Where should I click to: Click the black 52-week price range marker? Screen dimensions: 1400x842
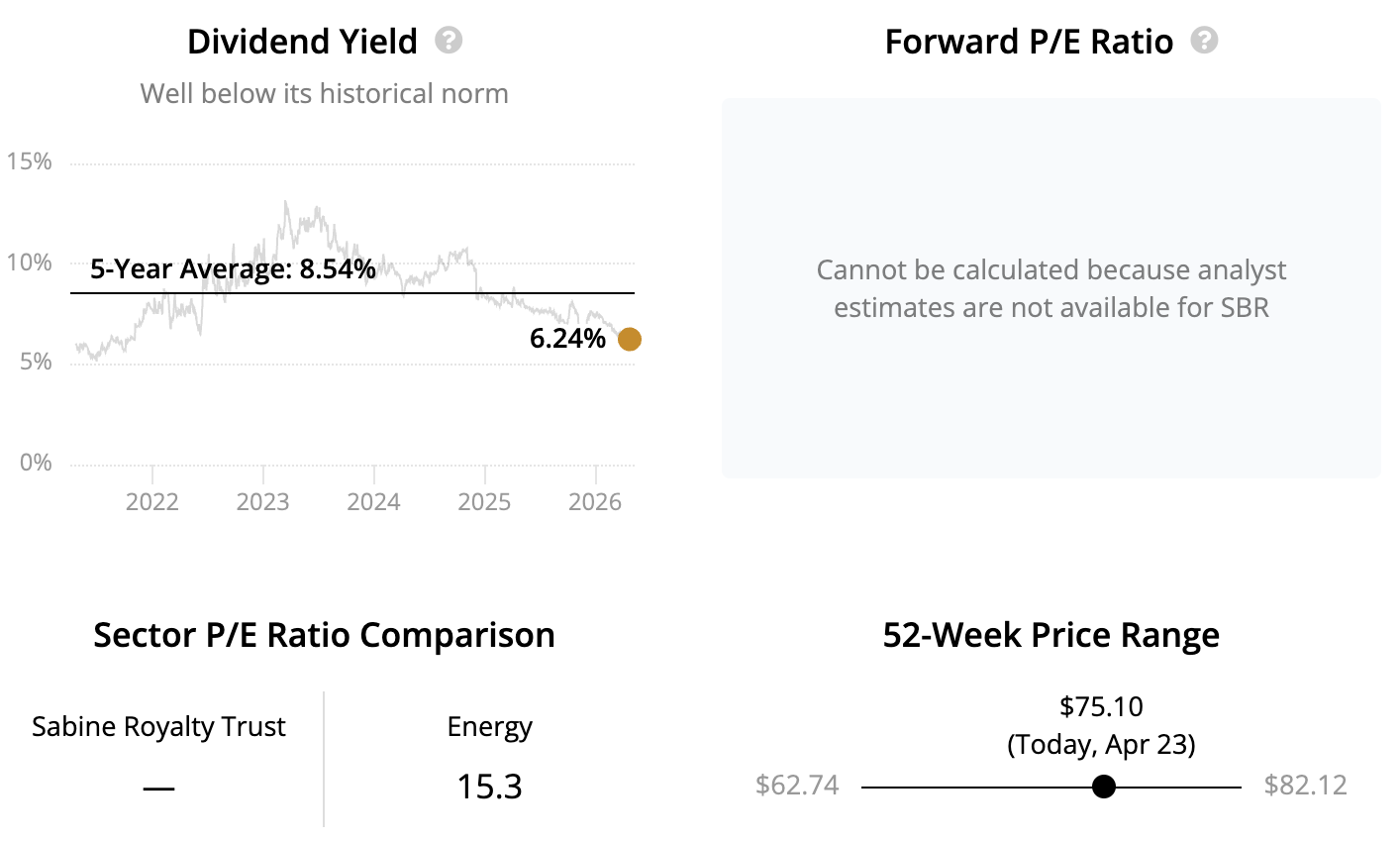pos(1104,787)
